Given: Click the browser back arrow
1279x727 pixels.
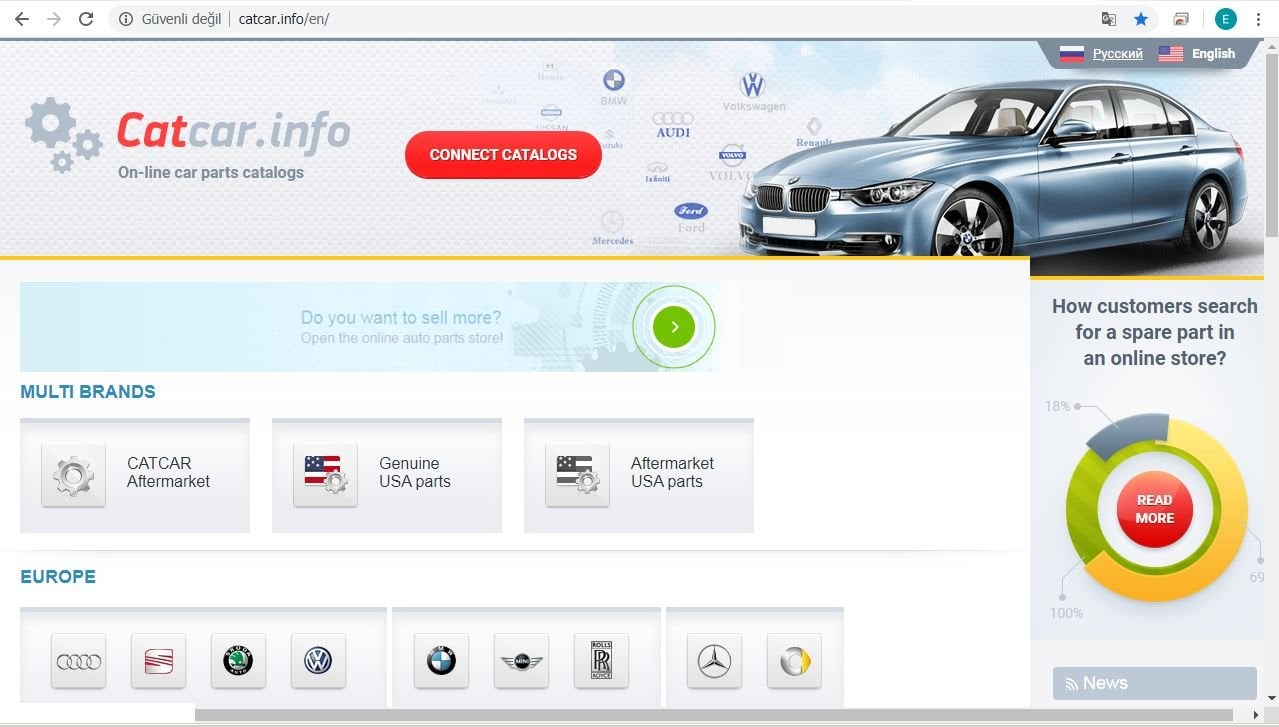Looking at the screenshot, I should 21,19.
